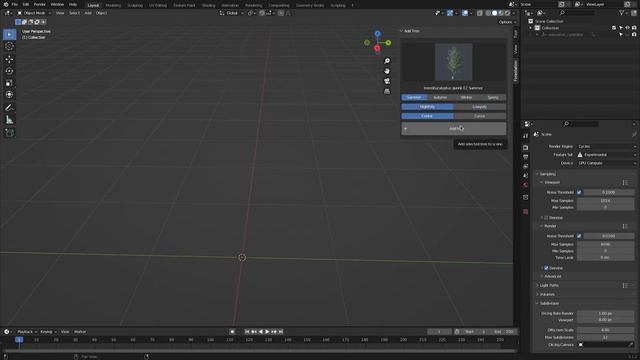Open the timeline Playback menu

point(27,332)
